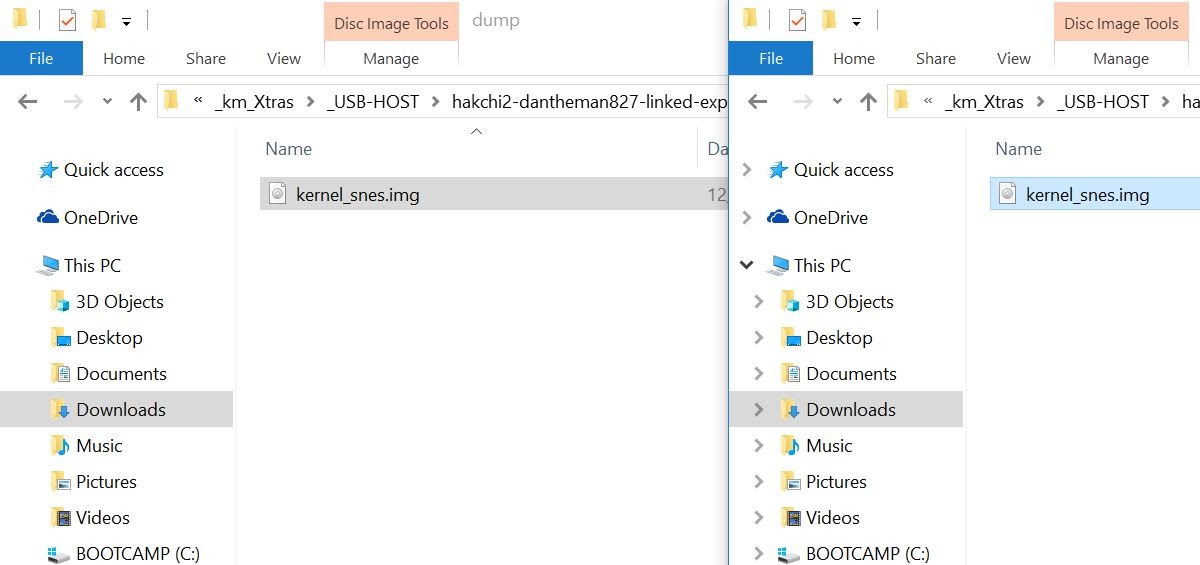Image resolution: width=1200 pixels, height=565 pixels.
Task: Go back in right Explorer window
Action: tap(758, 101)
